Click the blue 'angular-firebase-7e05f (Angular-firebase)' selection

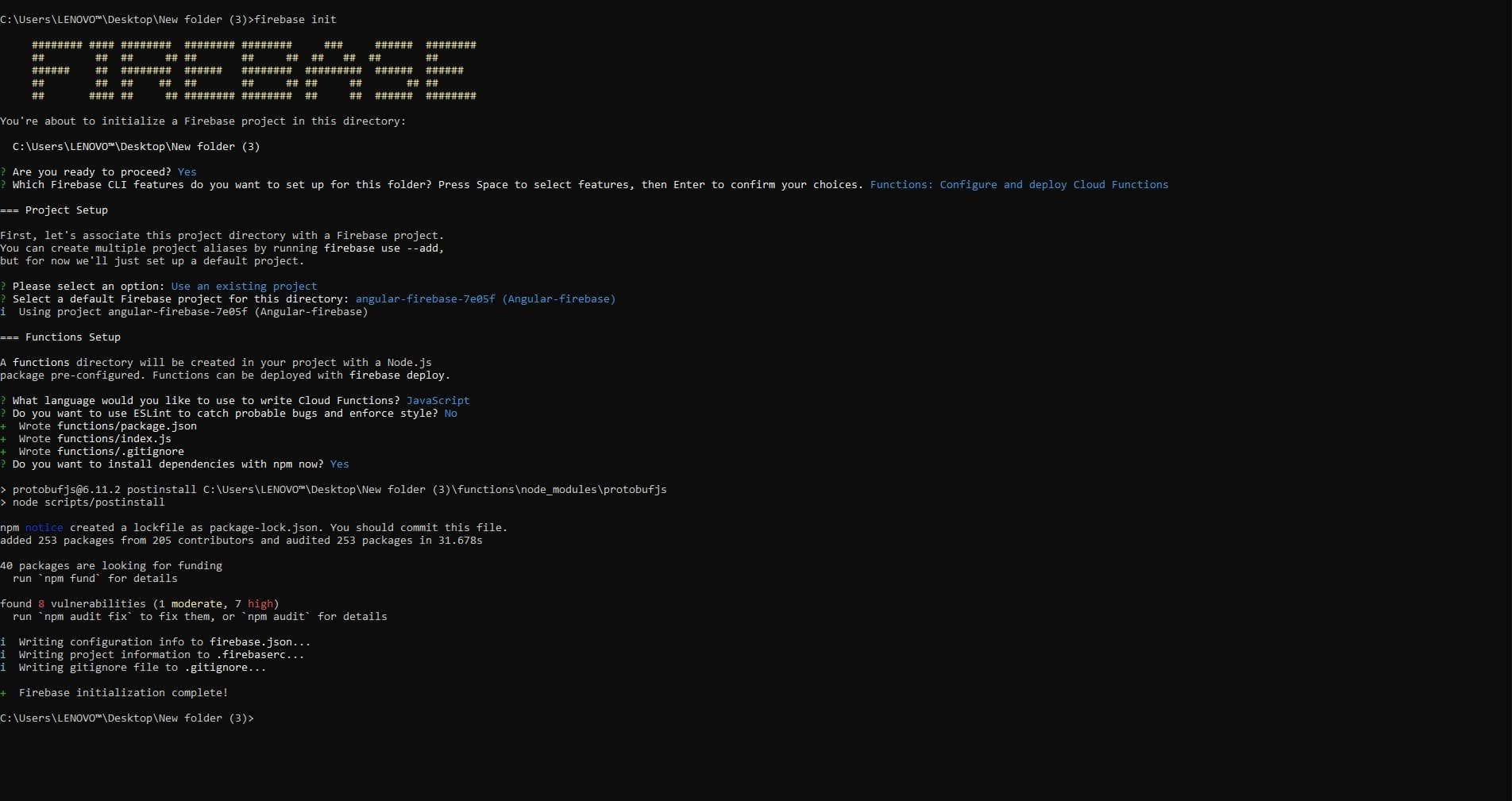[485, 299]
